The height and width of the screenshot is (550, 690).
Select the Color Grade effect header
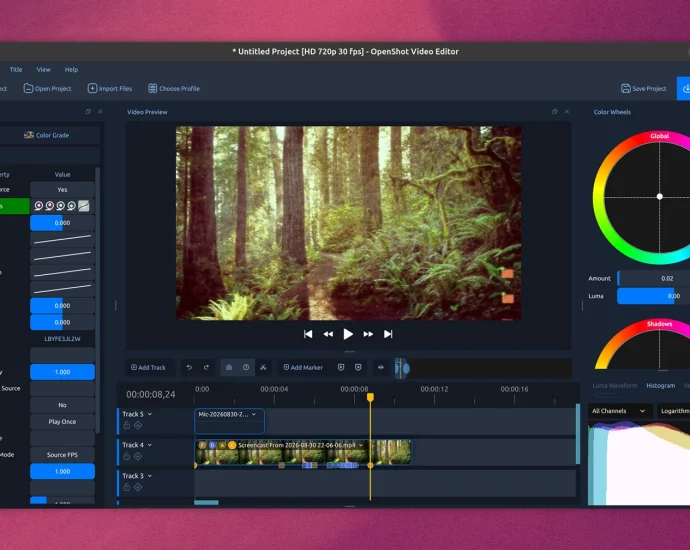pos(47,135)
